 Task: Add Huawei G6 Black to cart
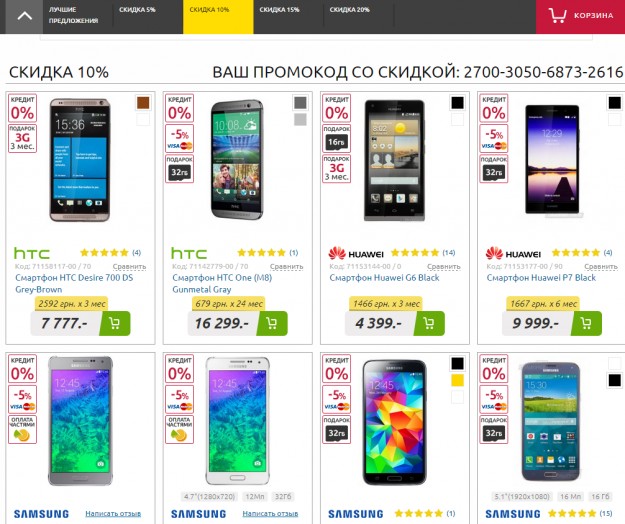(x=429, y=323)
